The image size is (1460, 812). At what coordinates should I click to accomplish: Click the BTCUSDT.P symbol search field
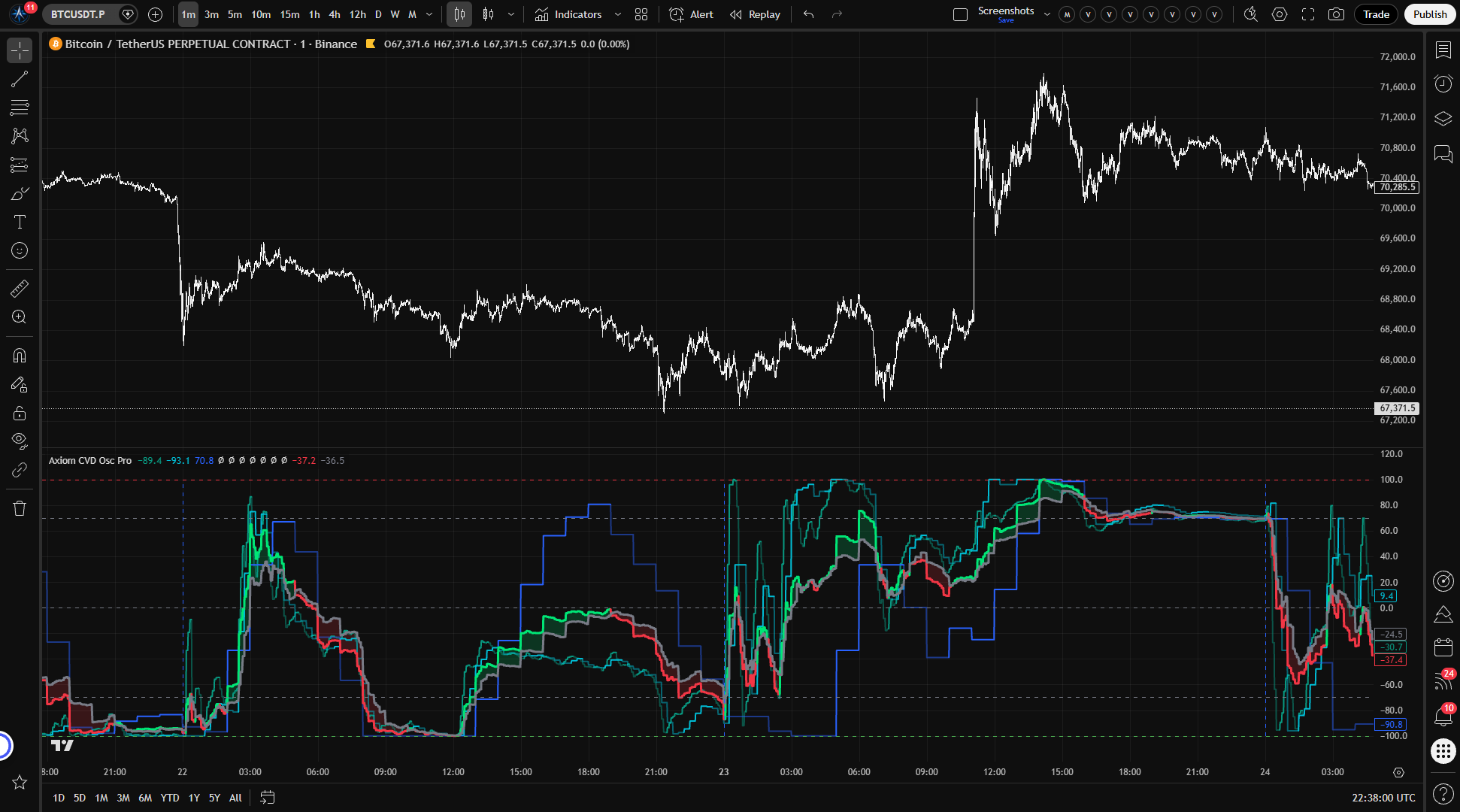(78, 14)
